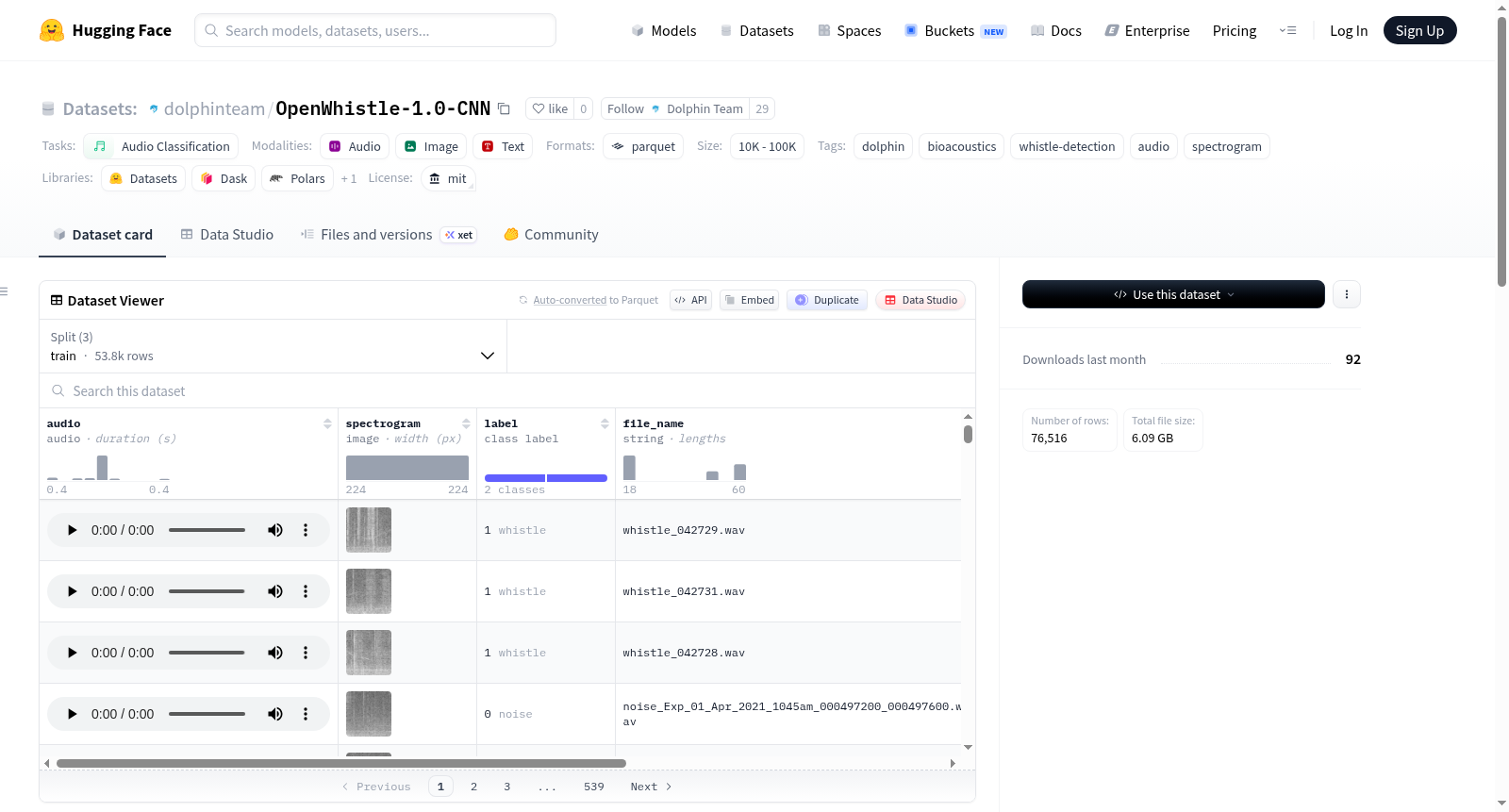1509x812 pixels.
Task: Open the Data Studio tab
Action: coord(227,235)
